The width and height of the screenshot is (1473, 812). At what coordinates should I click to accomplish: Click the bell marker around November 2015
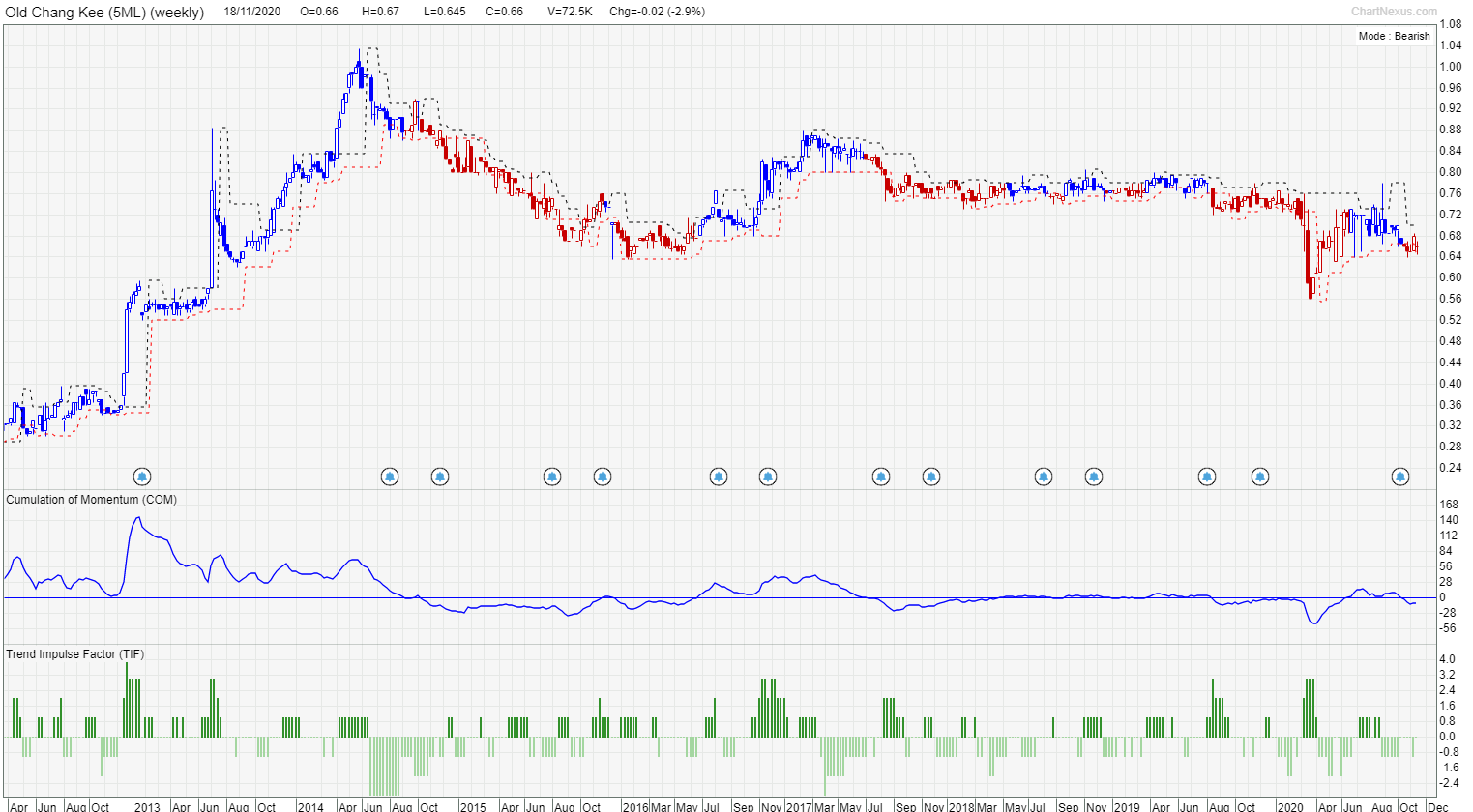pyautogui.click(x=603, y=477)
